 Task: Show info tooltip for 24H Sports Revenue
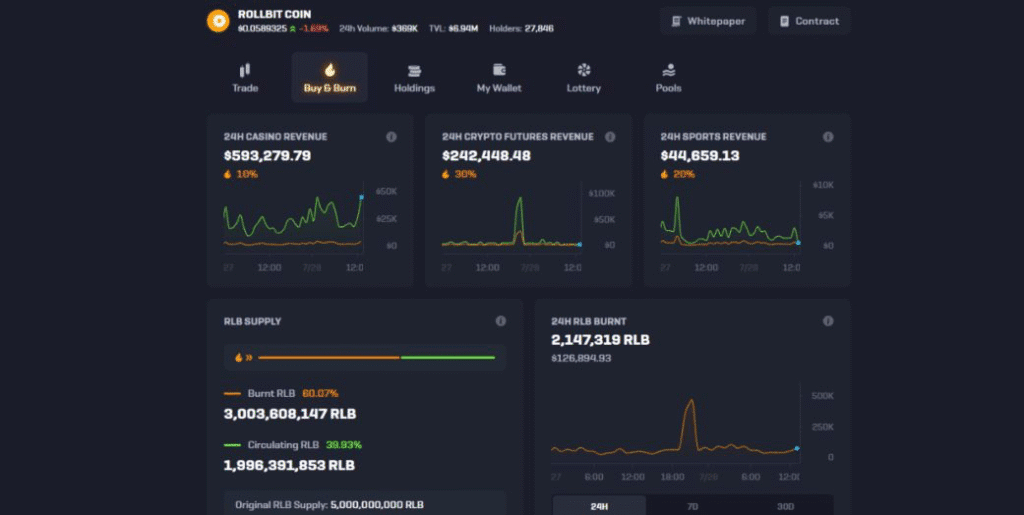point(828,137)
